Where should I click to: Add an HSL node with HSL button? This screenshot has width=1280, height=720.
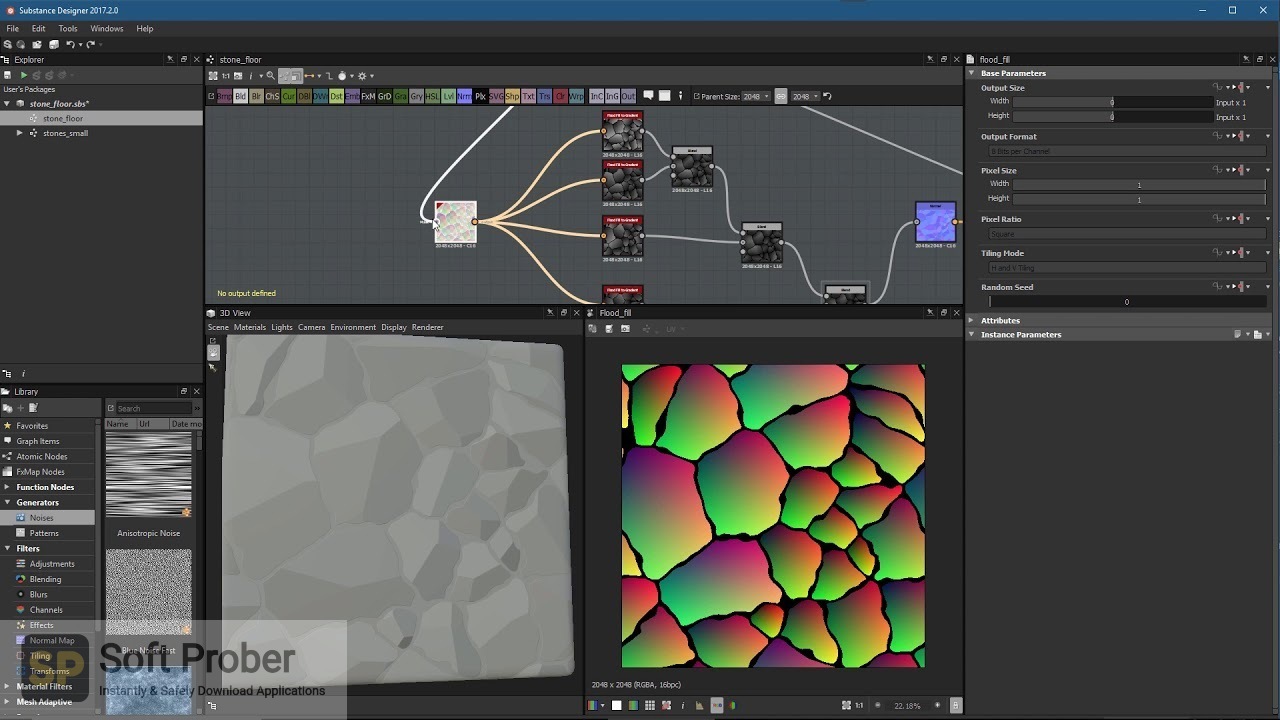pos(432,96)
